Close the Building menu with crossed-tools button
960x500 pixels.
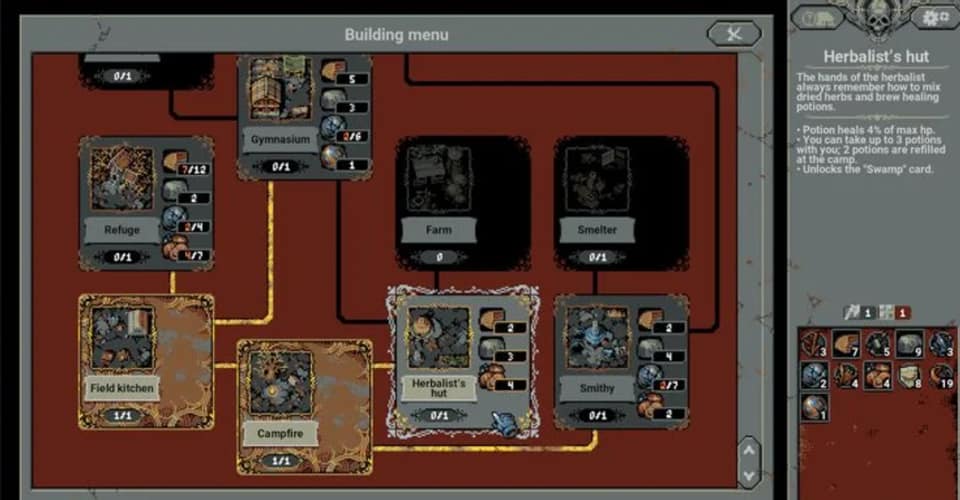click(x=734, y=34)
